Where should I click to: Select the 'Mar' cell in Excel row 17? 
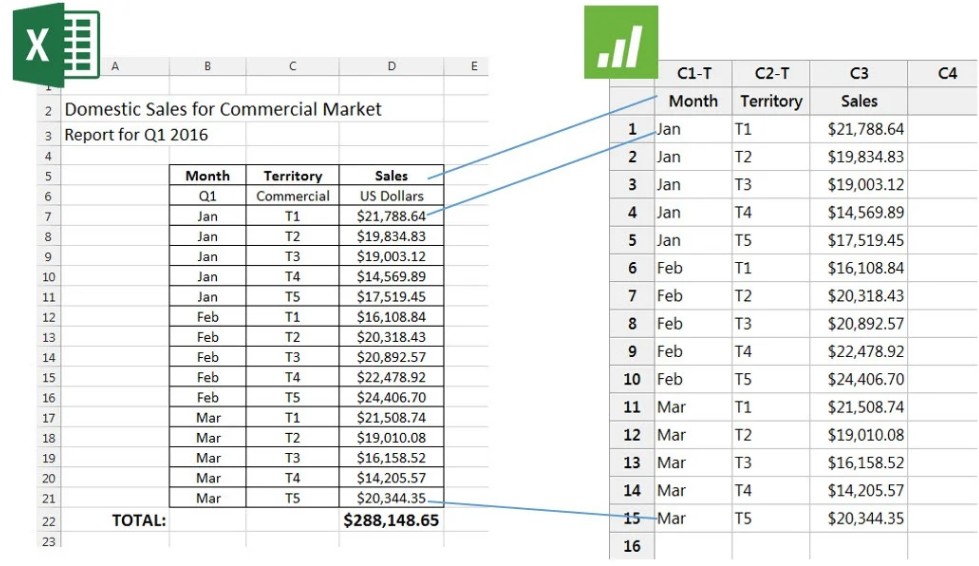(207, 417)
